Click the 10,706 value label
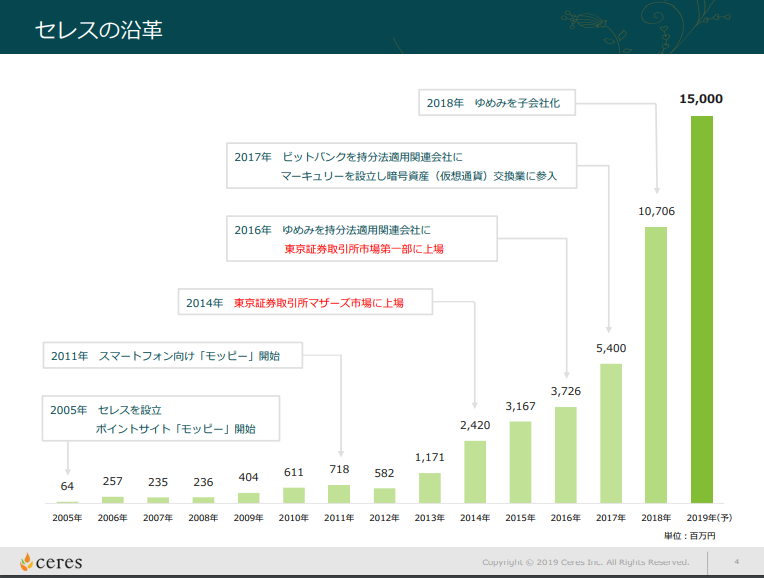This screenshot has height=578, width=764. click(656, 211)
